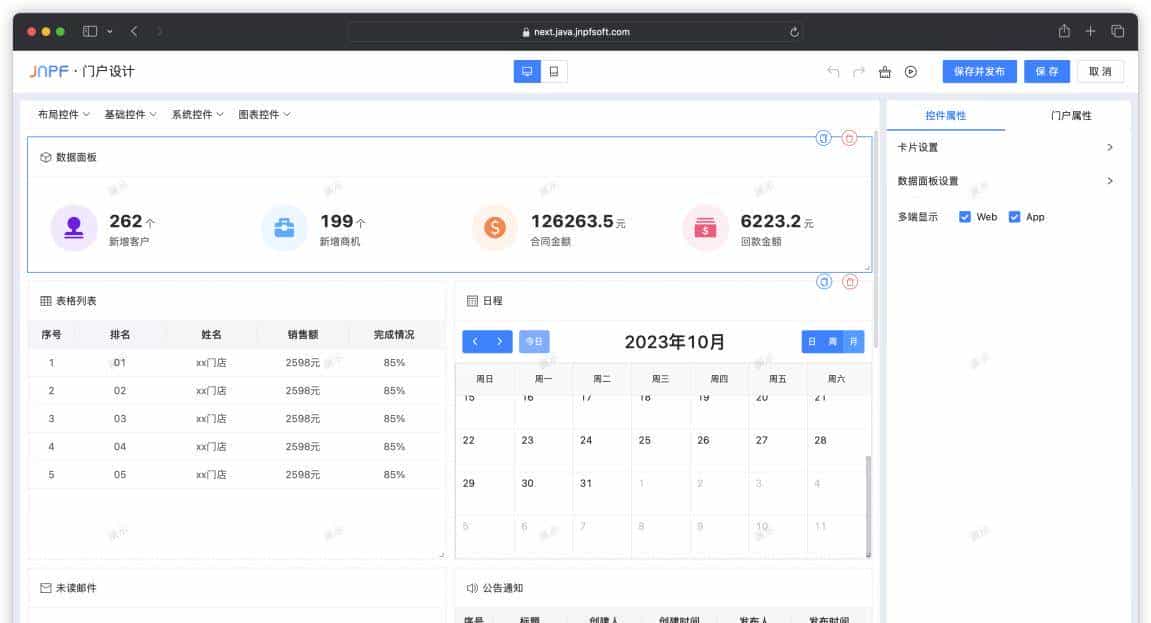Switch to the 门户属性 tab
The width and height of the screenshot is (1151, 623).
(1071, 116)
